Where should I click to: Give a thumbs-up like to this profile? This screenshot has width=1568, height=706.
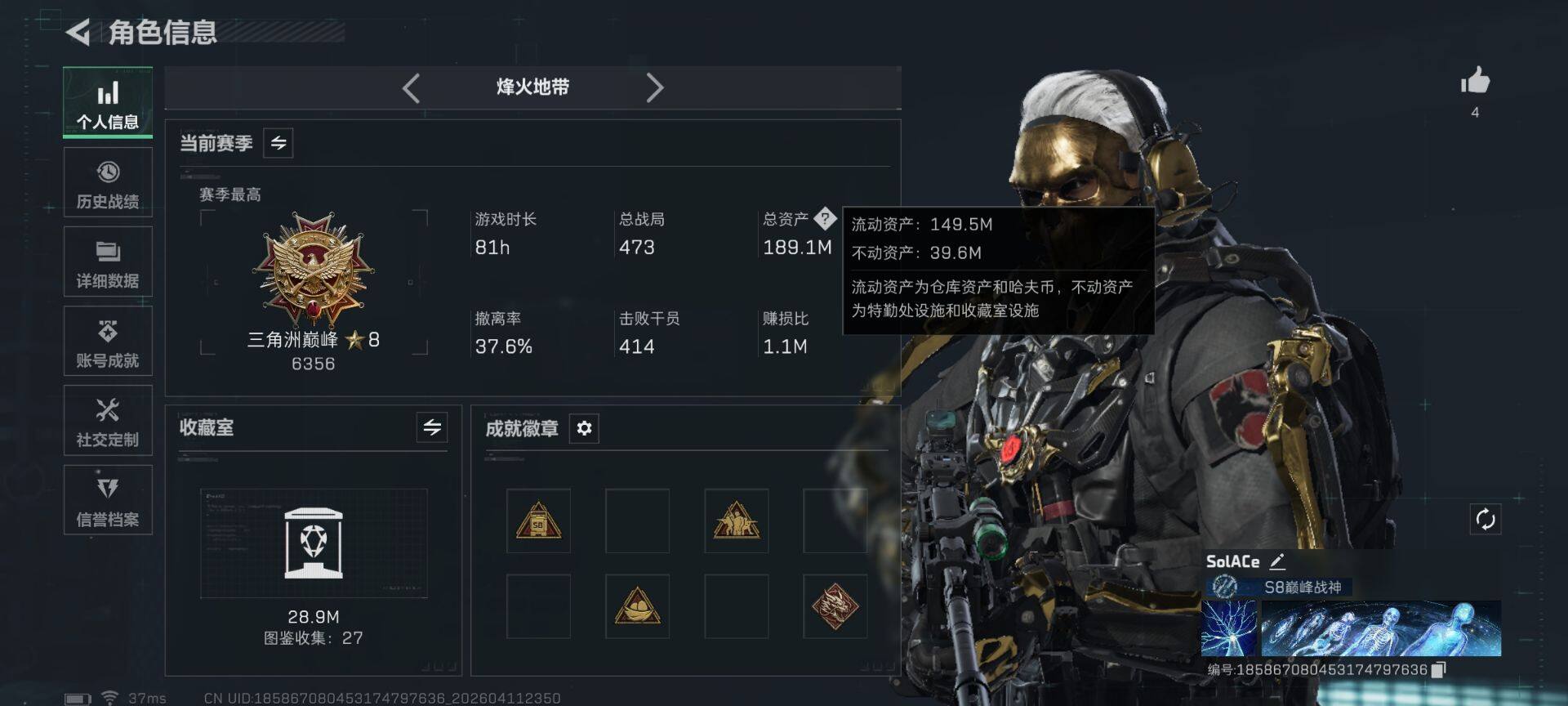pos(1475,81)
